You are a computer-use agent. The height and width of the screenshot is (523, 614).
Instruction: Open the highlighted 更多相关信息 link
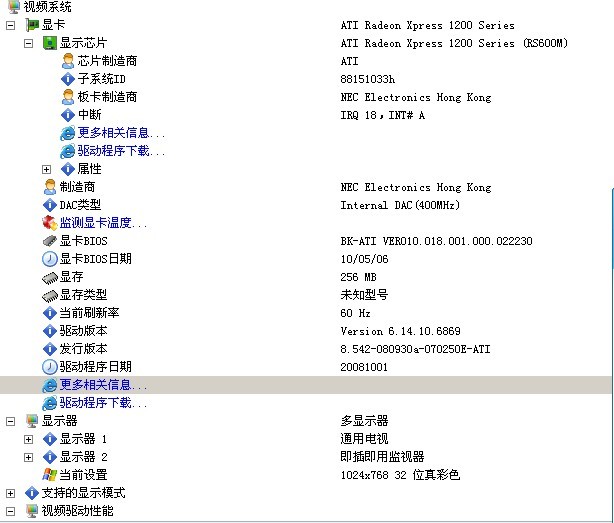[x=104, y=385]
